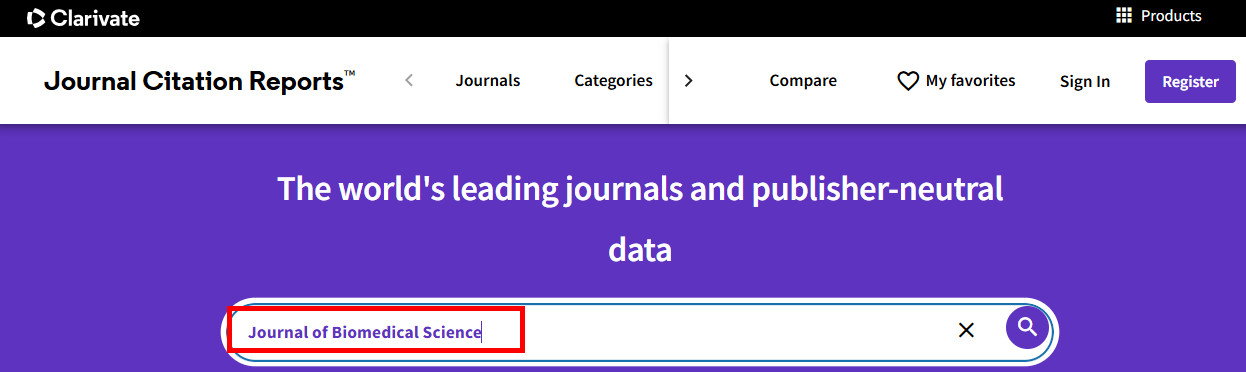This screenshot has width=1246, height=372.
Task: Click the Clarivate logo
Action: pyautogui.click(x=83, y=18)
